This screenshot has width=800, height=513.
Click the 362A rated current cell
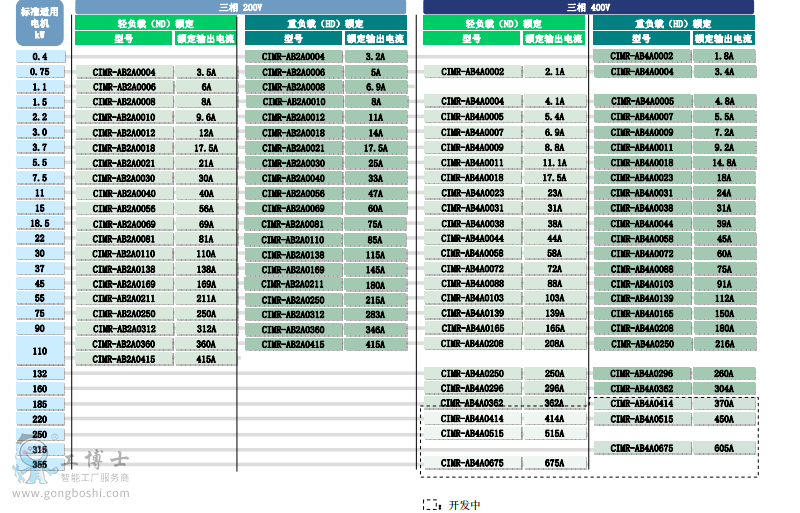[x=554, y=404]
